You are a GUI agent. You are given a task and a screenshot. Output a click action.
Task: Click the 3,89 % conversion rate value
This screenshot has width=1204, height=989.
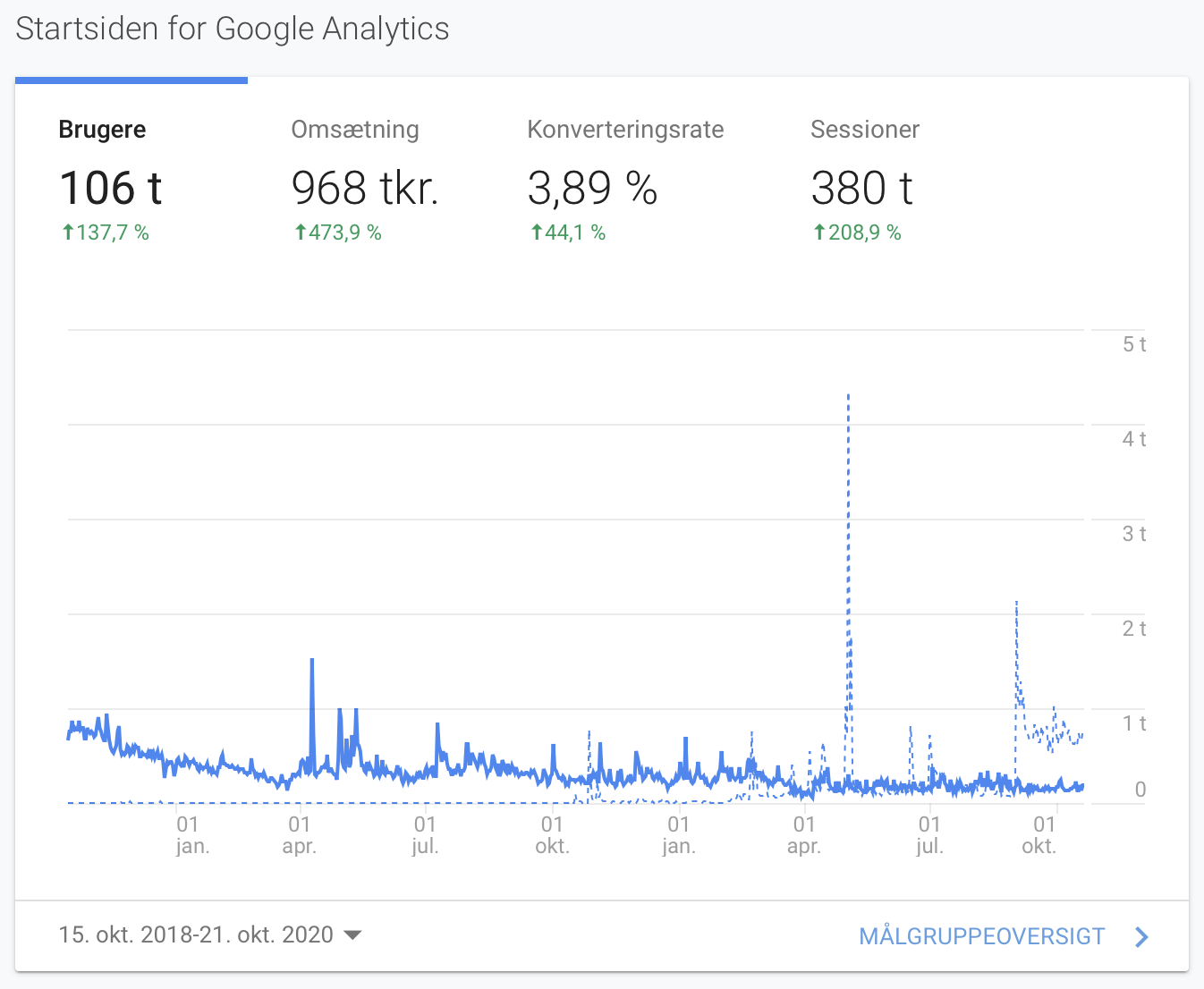[x=592, y=188]
